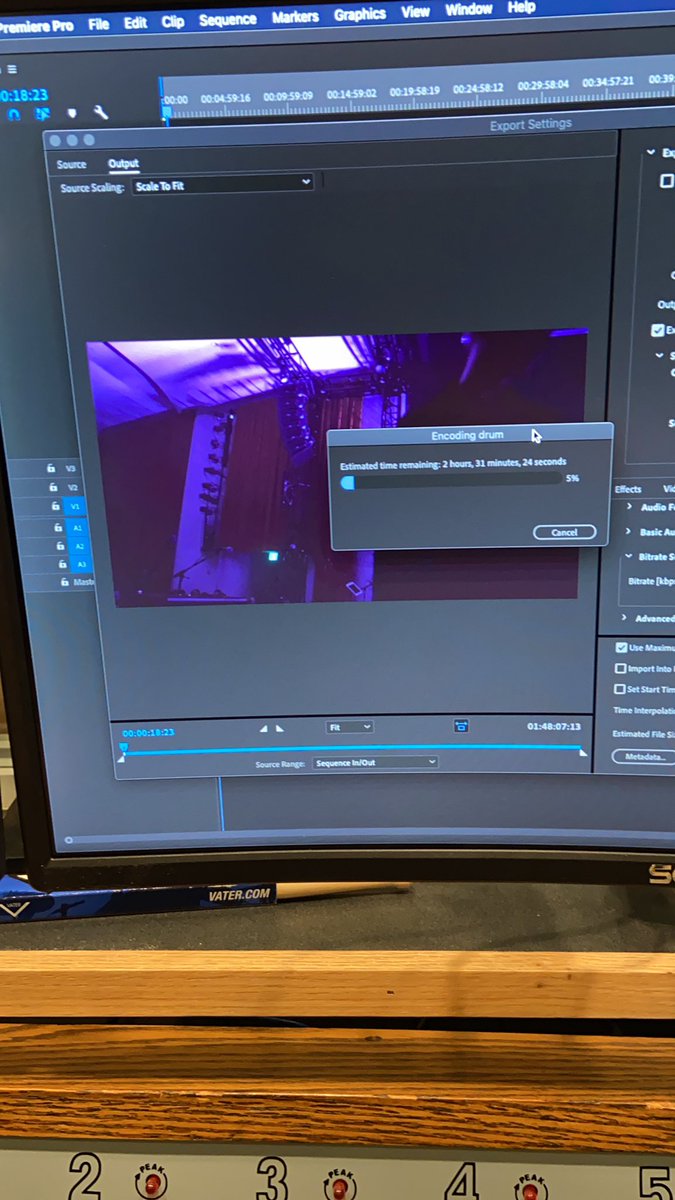Switch to the Source tab
675x1200 pixels.
[x=72, y=164]
